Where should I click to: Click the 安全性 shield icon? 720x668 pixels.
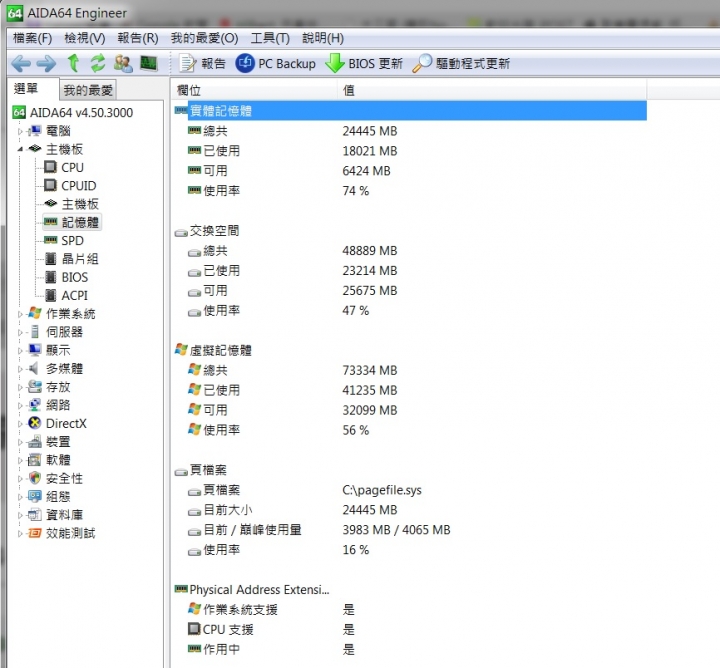(x=34, y=478)
